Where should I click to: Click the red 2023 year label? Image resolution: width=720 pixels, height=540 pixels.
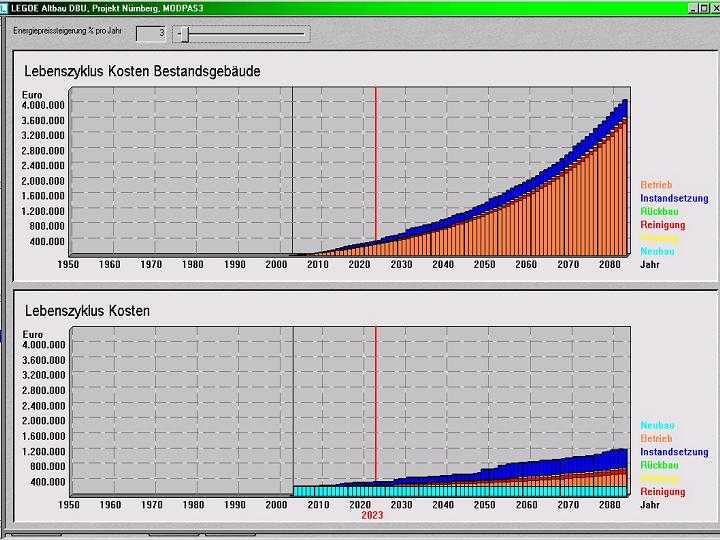pos(372,516)
